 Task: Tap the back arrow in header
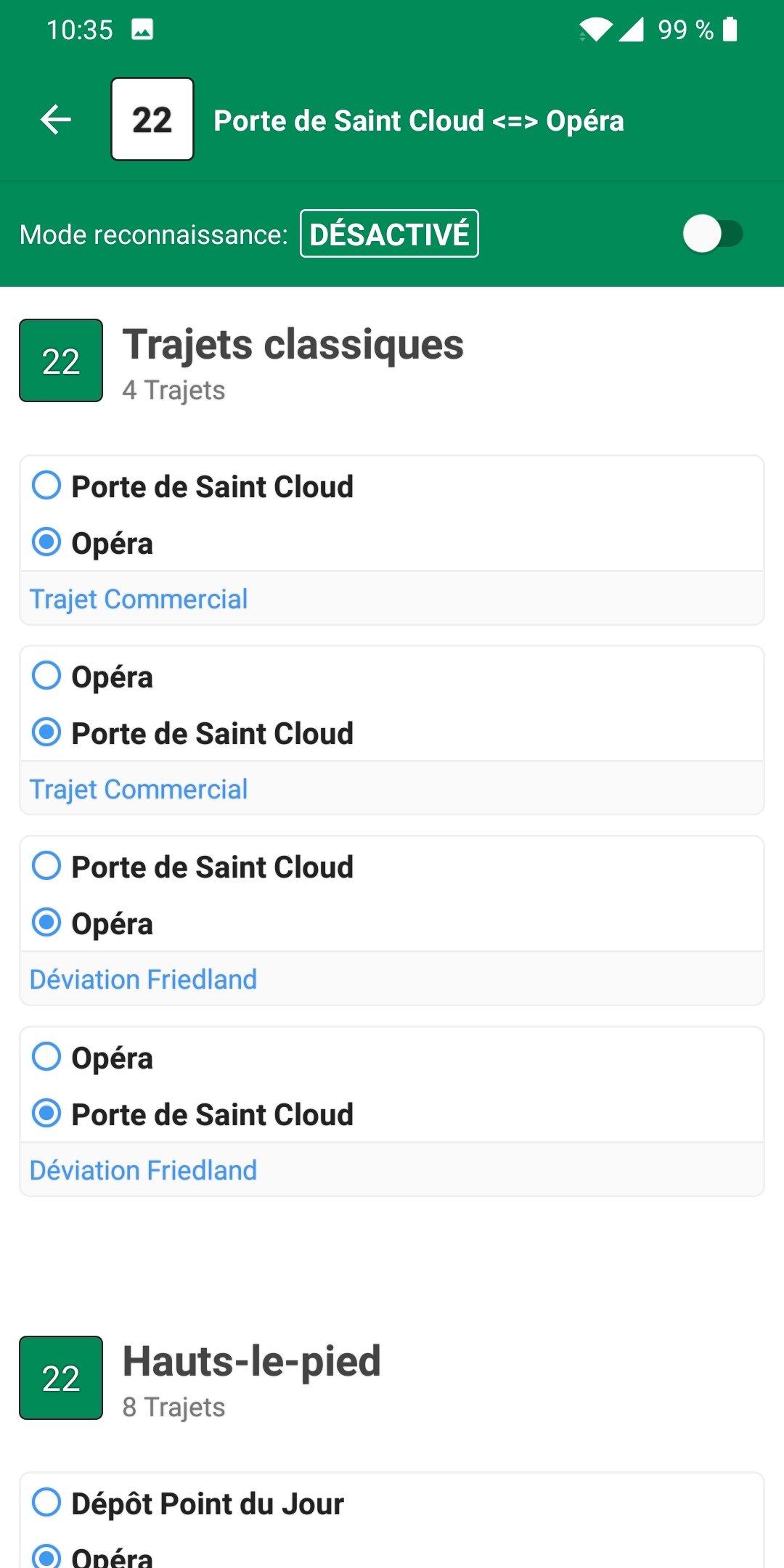[56, 120]
